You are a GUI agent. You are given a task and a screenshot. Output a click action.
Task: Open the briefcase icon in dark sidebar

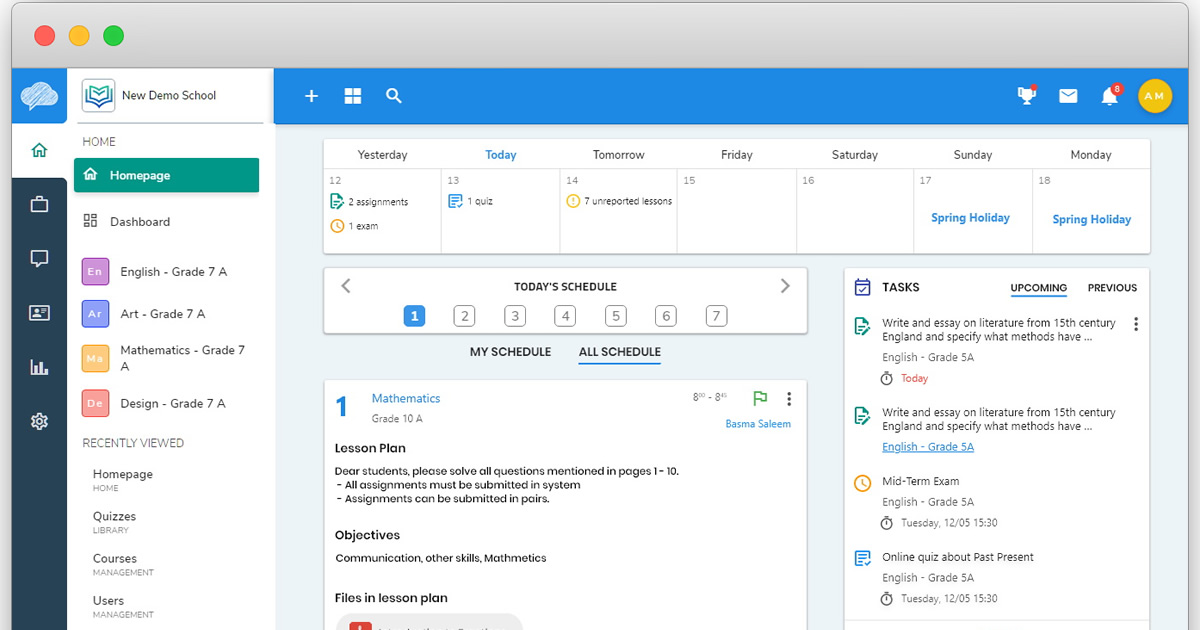[39, 204]
